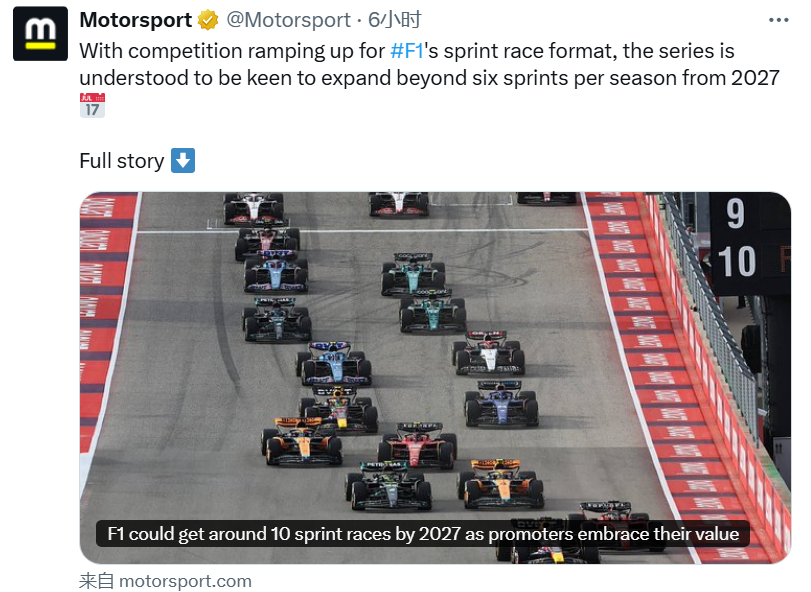Click the number 9 board in photo

[x=735, y=213]
